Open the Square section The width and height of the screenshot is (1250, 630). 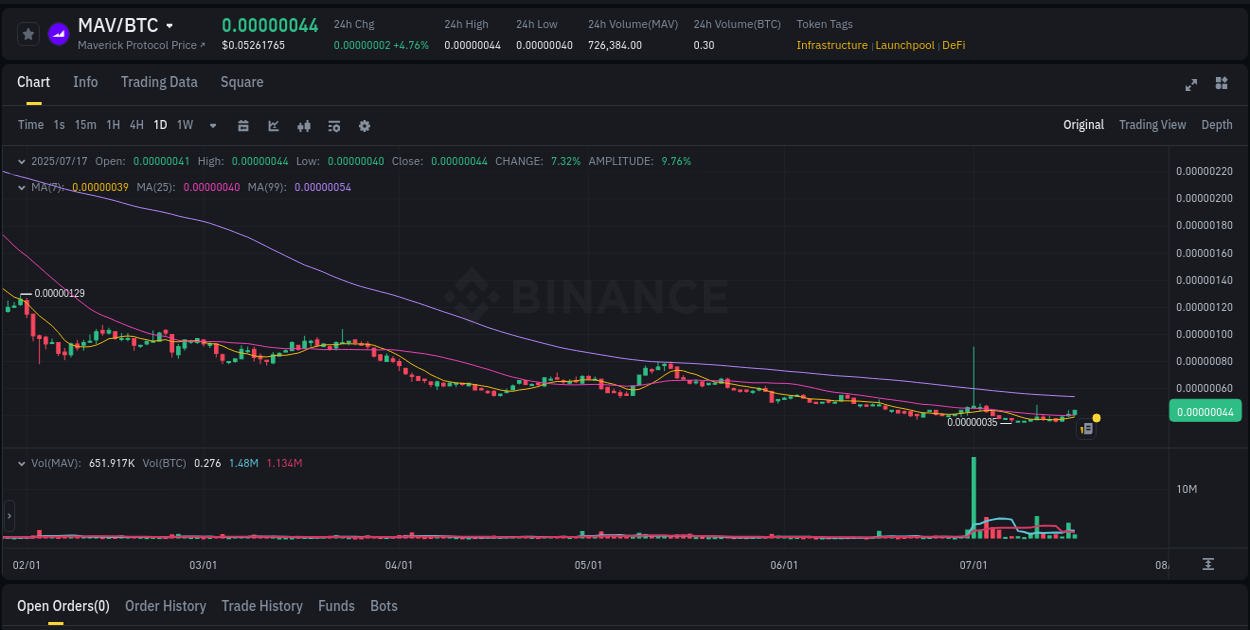point(241,82)
